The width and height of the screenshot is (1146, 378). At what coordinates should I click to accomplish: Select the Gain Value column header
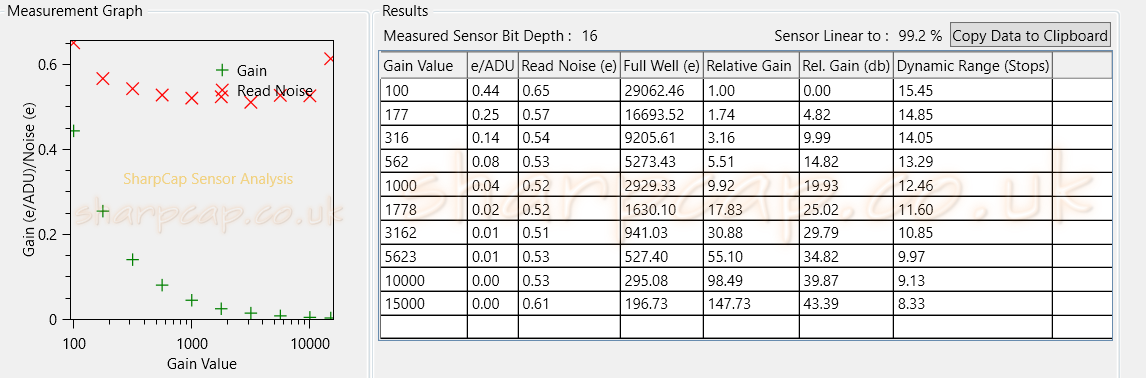tap(424, 66)
